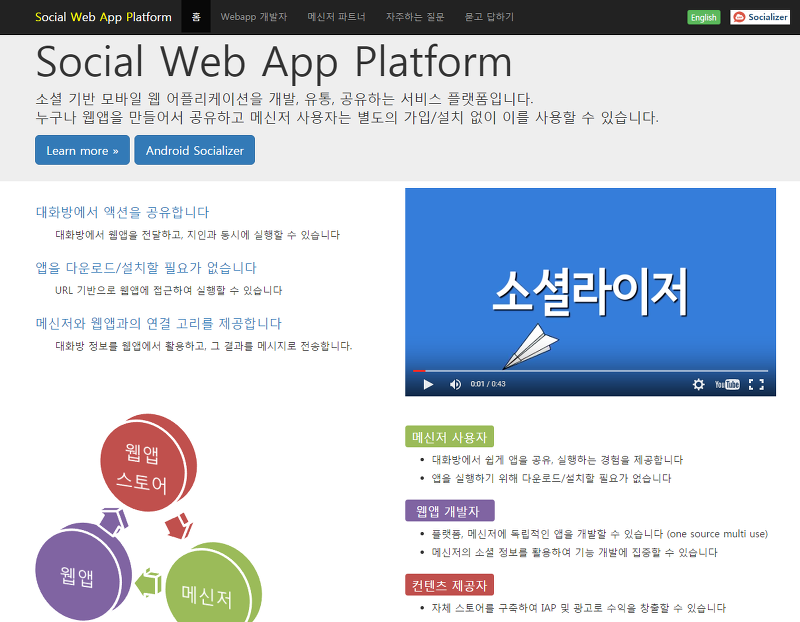800x622 pixels.
Task: Open video settings gear icon
Action: click(698, 384)
